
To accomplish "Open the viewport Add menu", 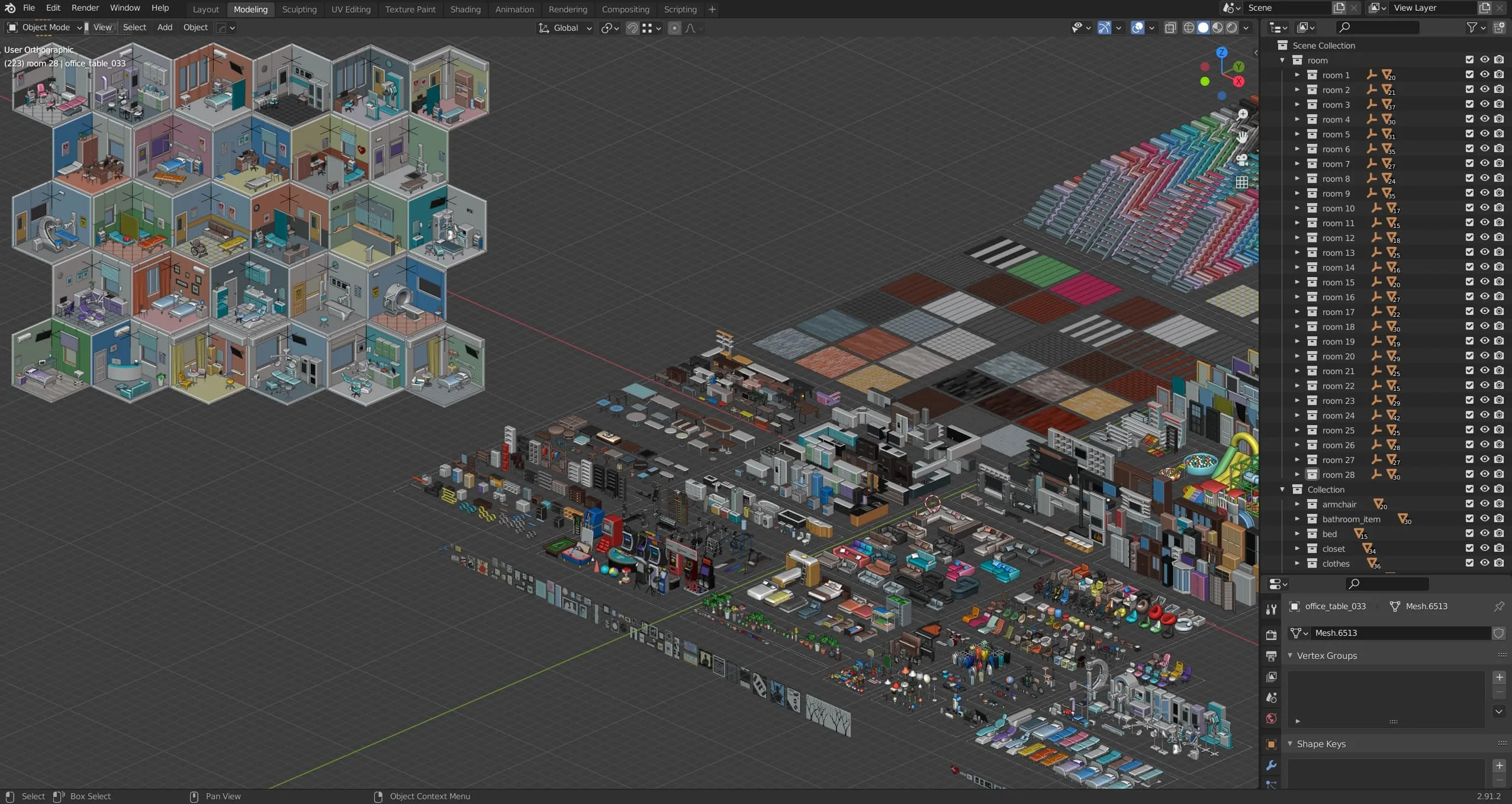I will point(165,27).
